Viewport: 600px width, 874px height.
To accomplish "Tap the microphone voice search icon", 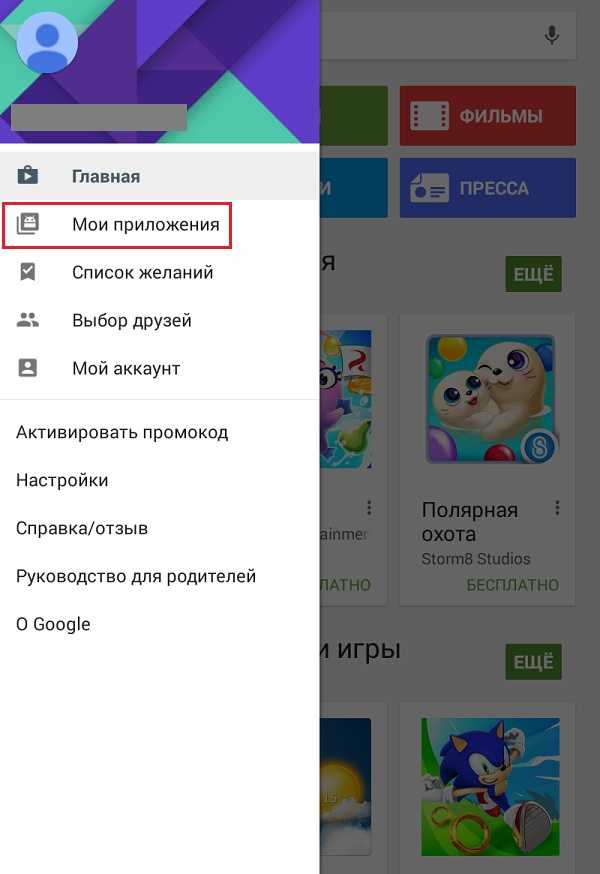I will pos(551,36).
